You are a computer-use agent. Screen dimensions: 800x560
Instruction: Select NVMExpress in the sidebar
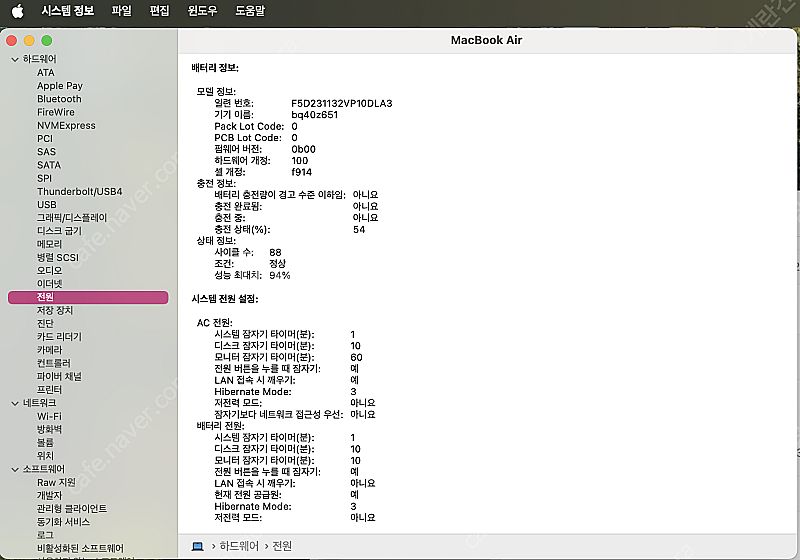(66, 125)
